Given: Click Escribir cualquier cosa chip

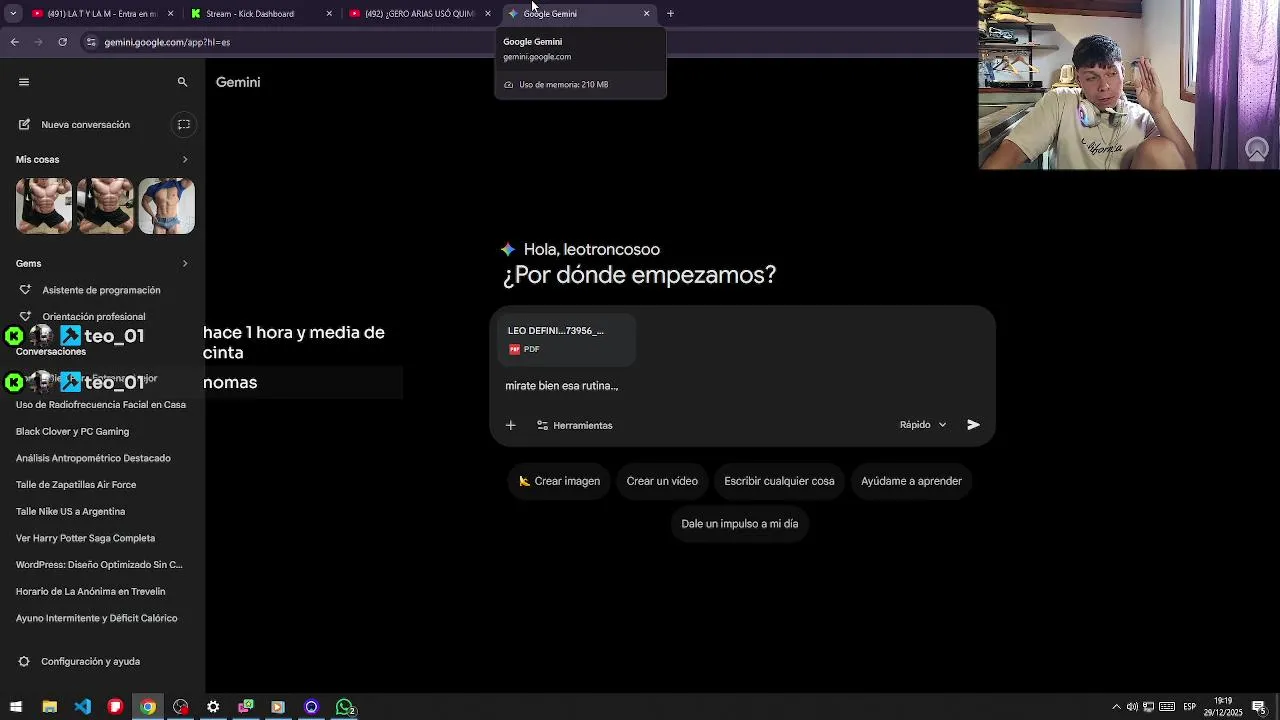Looking at the screenshot, I should click(x=779, y=481).
